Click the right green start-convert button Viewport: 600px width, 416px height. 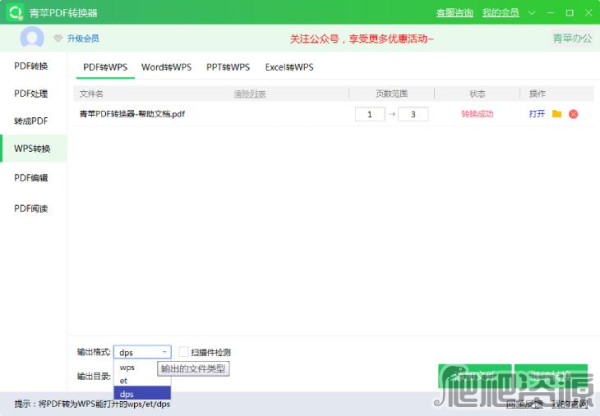tap(551, 376)
